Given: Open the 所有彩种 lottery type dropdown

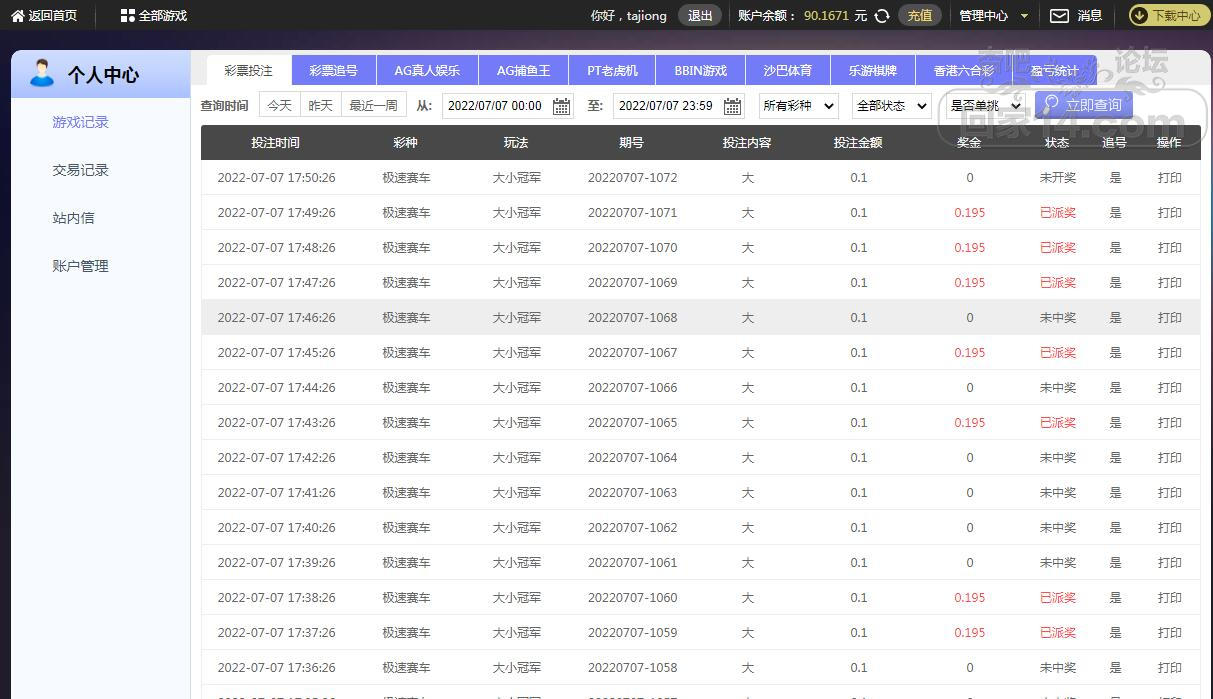Looking at the screenshot, I should click(798, 106).
